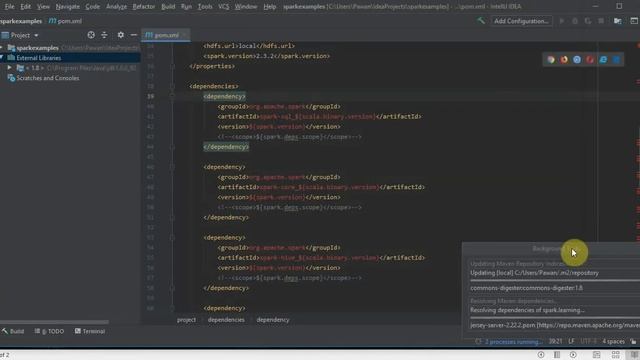
Task: Click project in bottom breadcrumb
Action: [x=187, y=320]
